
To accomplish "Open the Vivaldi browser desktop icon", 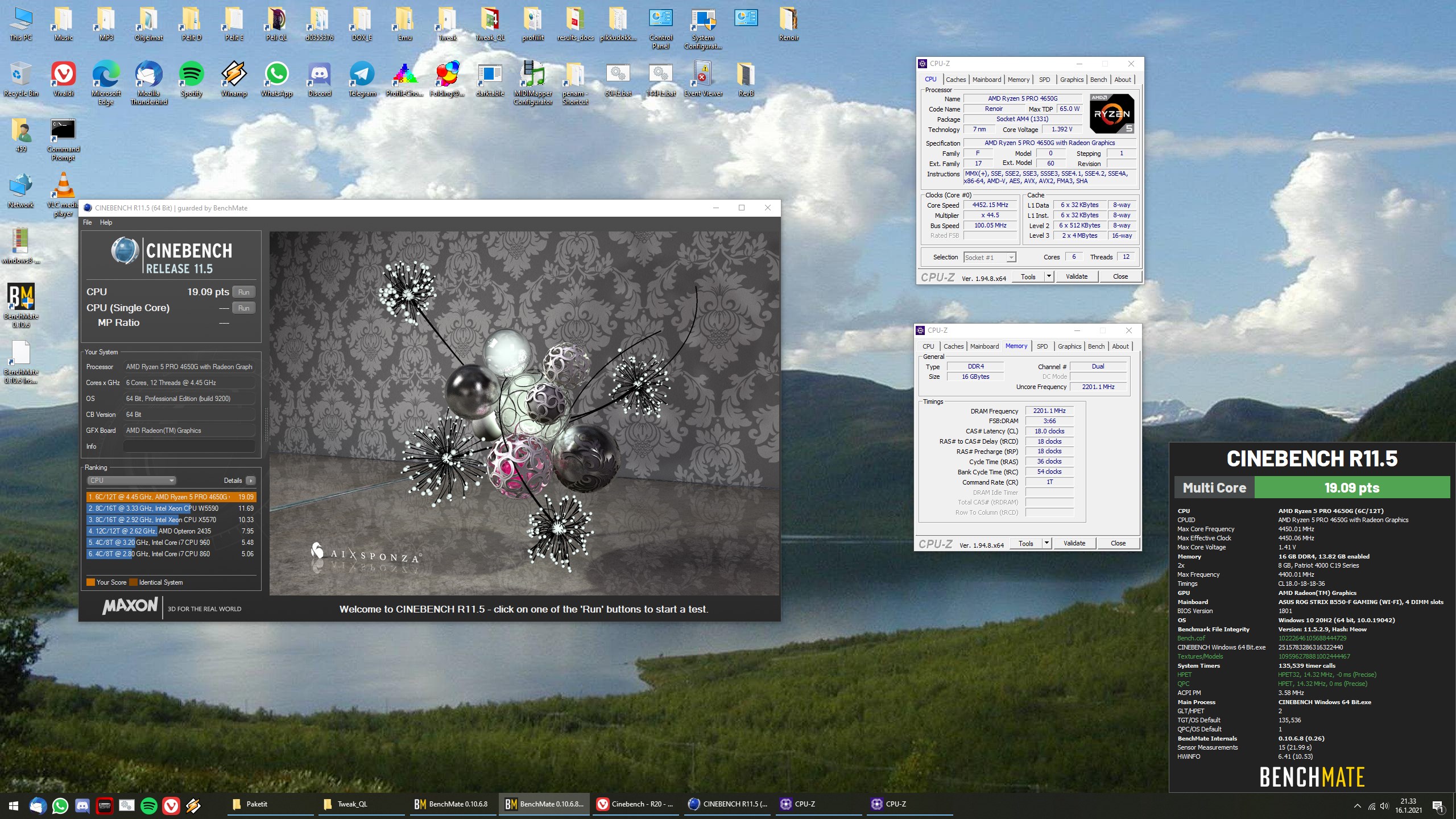I will point(63,79).
